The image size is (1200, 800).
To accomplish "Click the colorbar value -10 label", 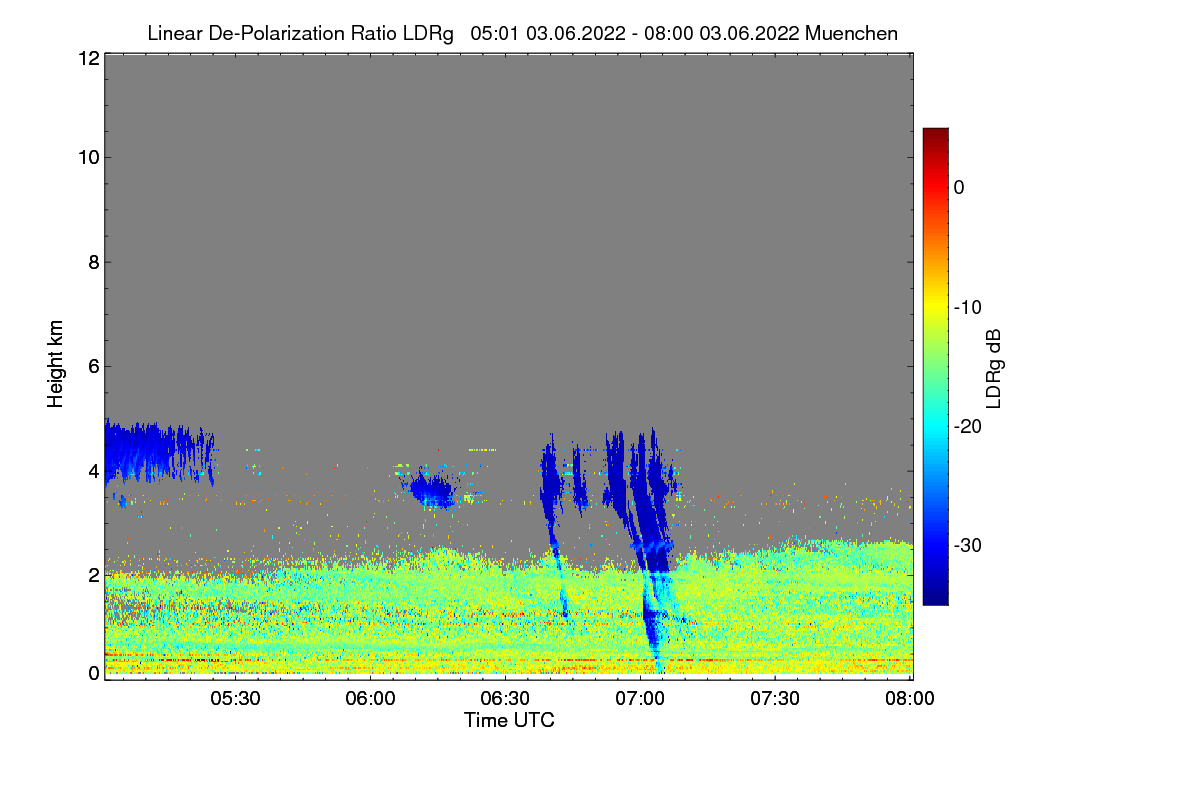I will tap(967, 307).
